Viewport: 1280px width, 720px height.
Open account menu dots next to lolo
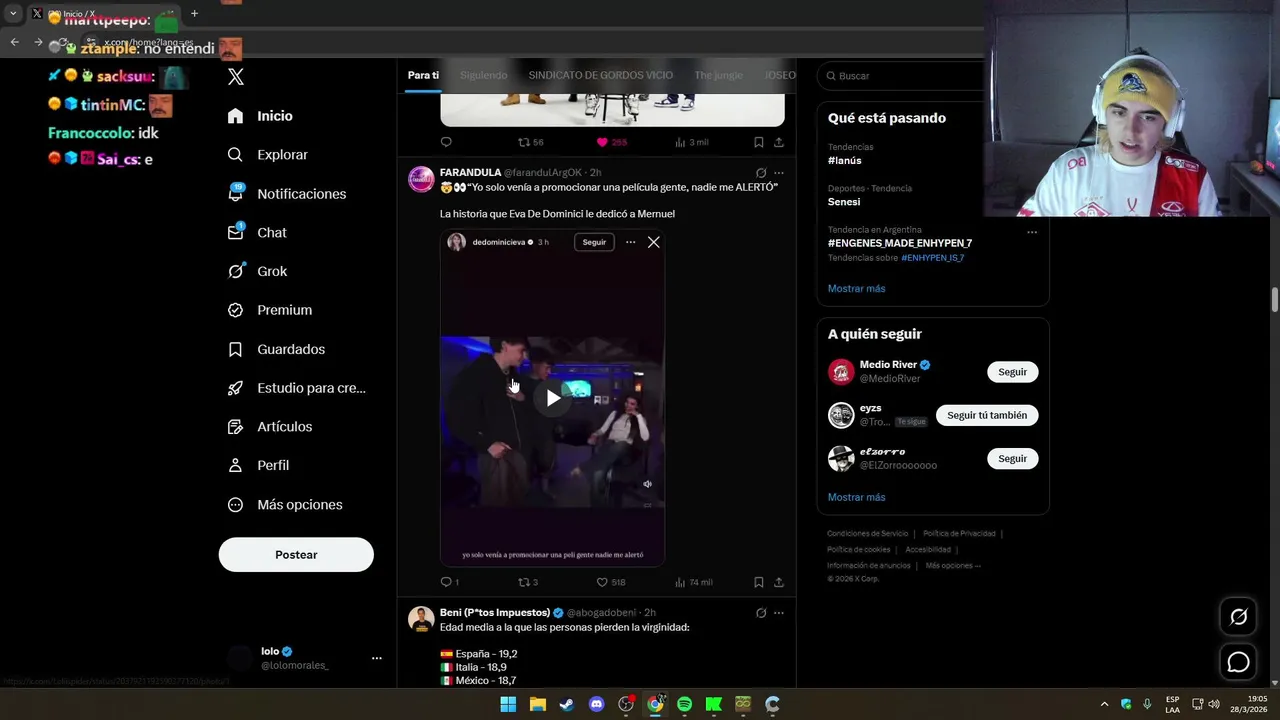tap(377, 658)
